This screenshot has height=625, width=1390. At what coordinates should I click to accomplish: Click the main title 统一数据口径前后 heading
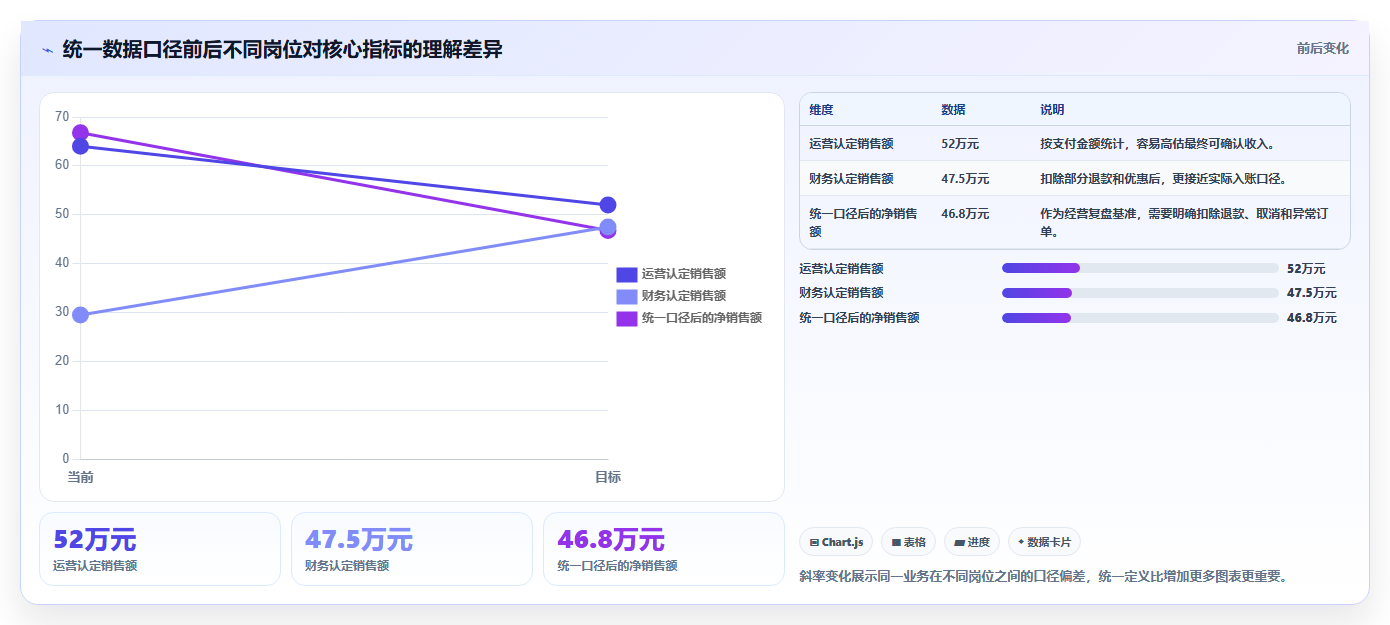pos(282,49)
